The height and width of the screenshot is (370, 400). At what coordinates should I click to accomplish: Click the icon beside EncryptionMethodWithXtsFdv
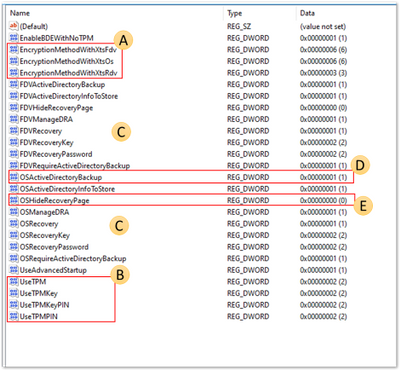tap(14, 49)
